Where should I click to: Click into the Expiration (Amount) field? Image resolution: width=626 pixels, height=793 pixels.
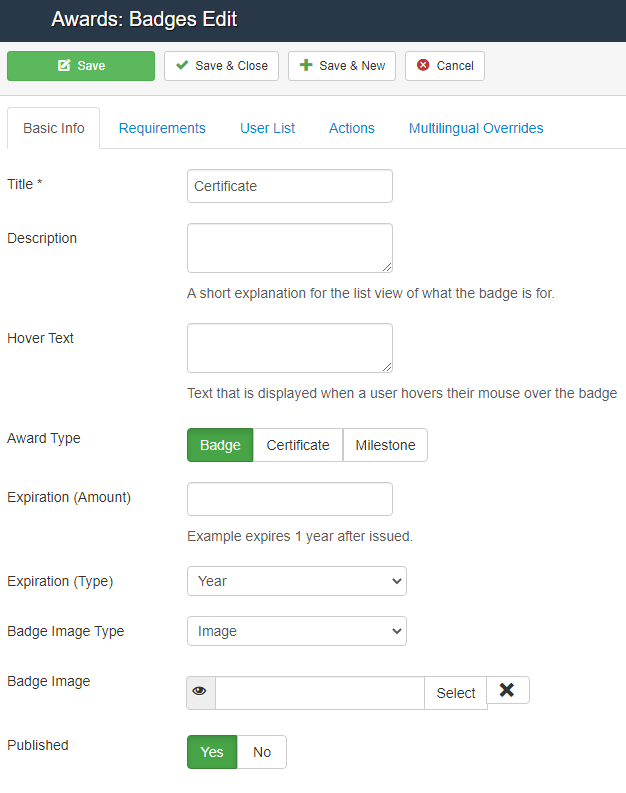(x=289, y=499)
